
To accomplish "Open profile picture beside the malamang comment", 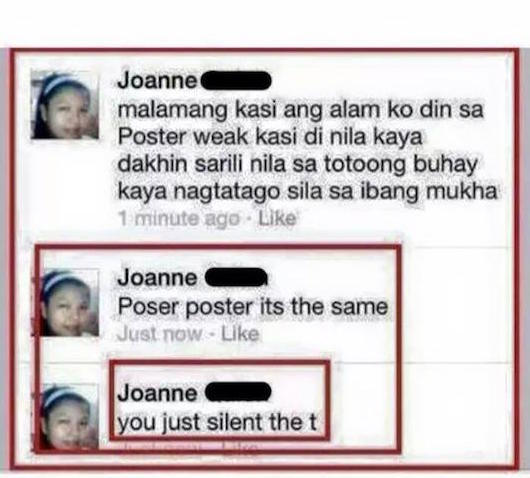I will [65, 104].
